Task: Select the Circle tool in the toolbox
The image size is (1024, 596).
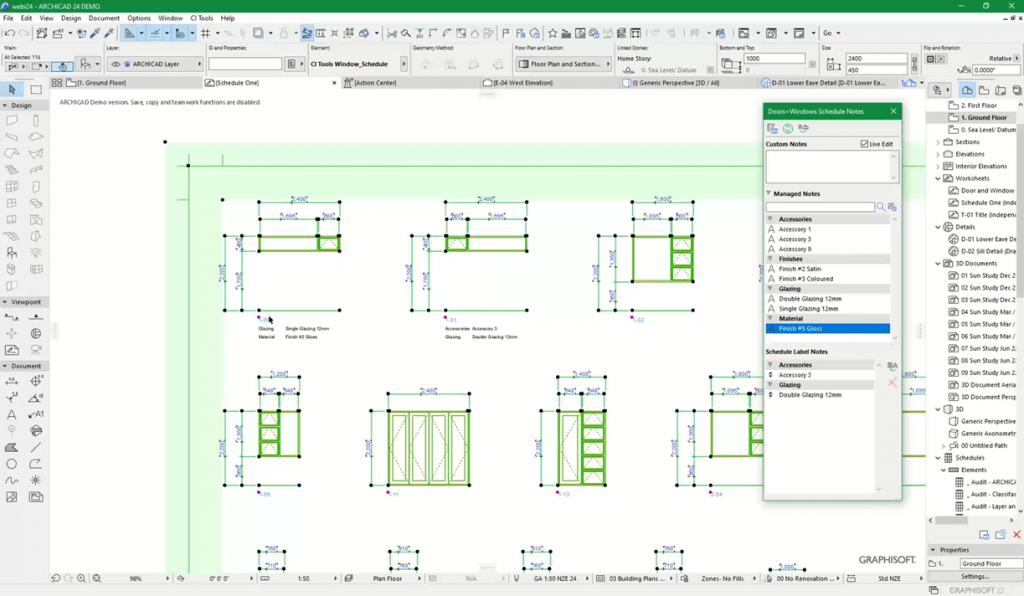Action: point(12,464)
